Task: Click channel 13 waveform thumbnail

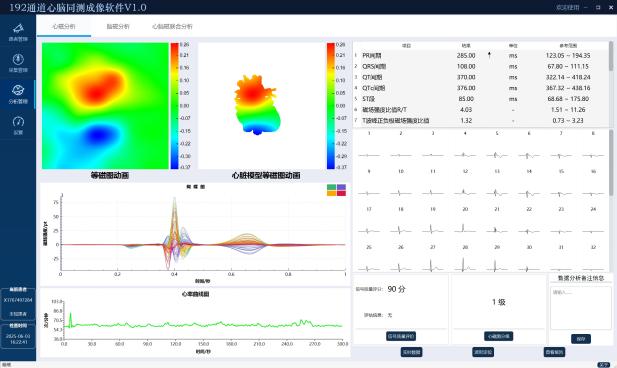Action: 497,193
